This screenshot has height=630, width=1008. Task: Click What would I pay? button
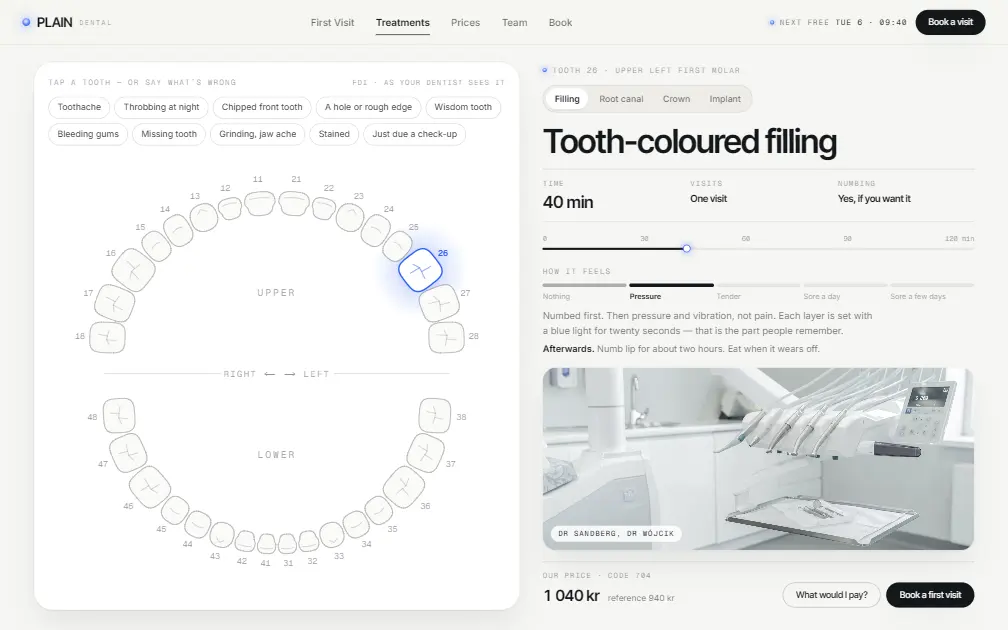(831, 595)
